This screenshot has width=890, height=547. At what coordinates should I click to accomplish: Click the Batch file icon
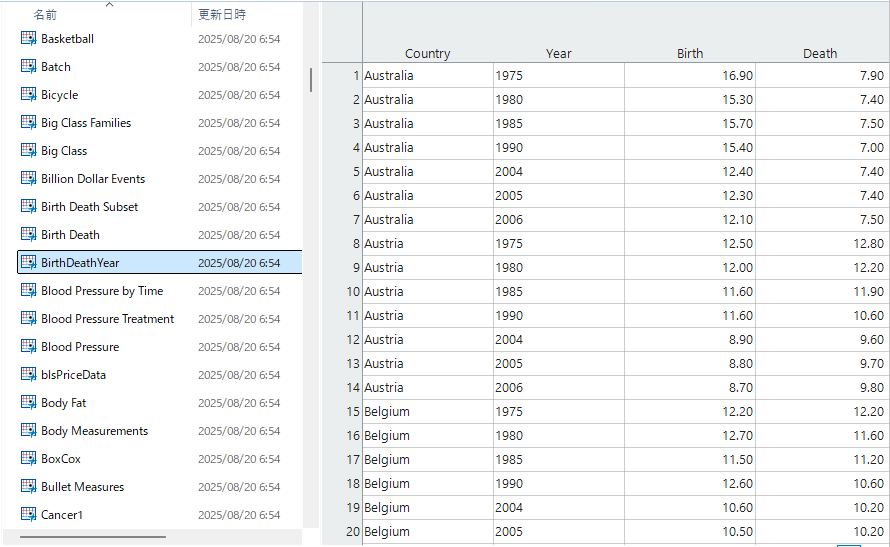28,66
